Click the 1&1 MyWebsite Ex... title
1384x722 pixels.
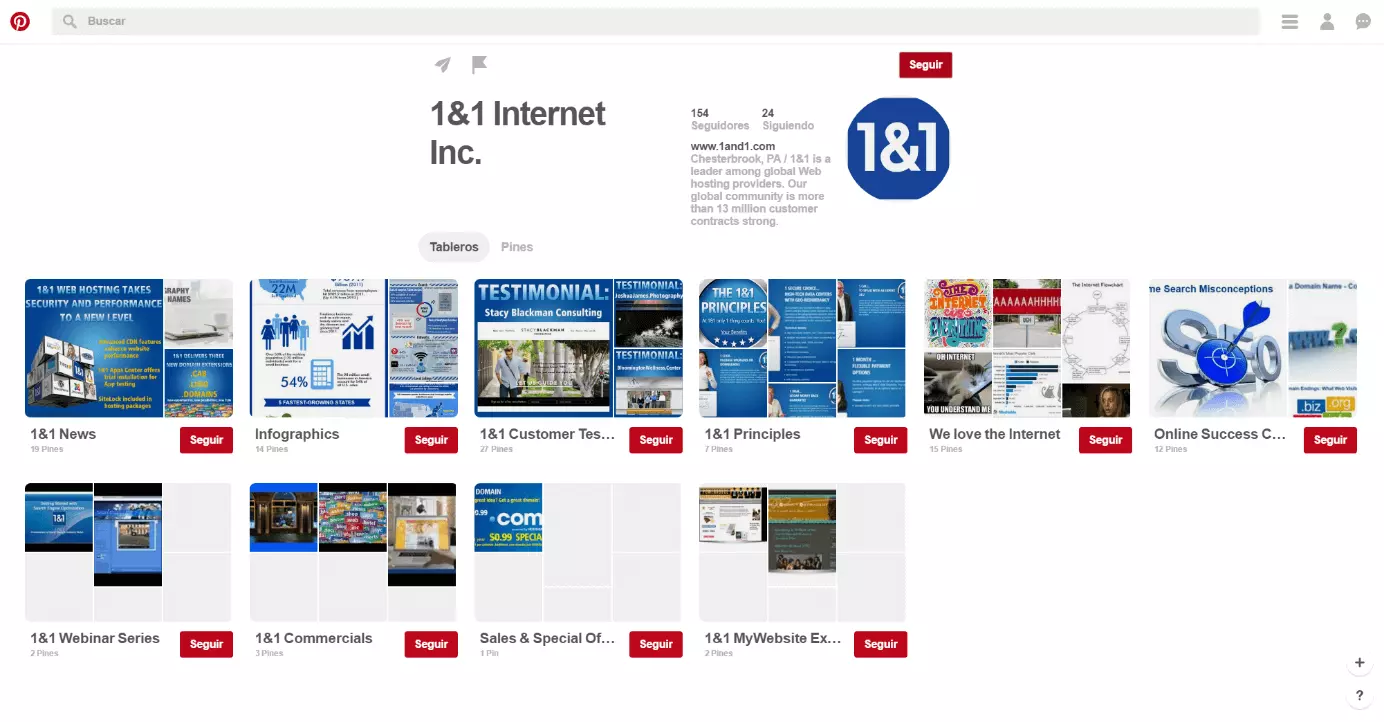click(x=773, y=638)
